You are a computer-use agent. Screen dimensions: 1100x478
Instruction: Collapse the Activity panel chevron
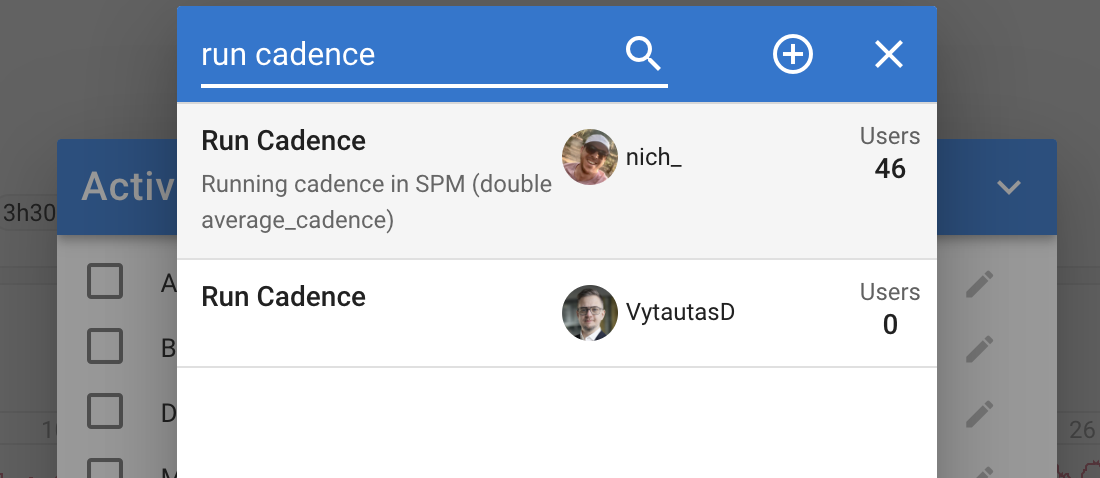point(1009,187)
